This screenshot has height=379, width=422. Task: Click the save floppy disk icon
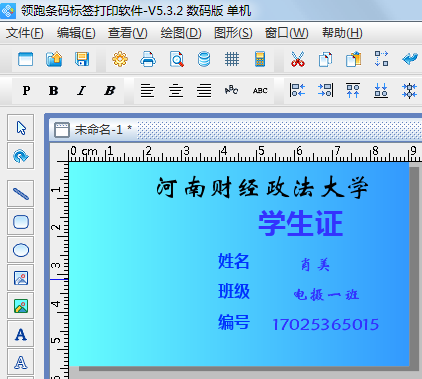tap(82, 59)
